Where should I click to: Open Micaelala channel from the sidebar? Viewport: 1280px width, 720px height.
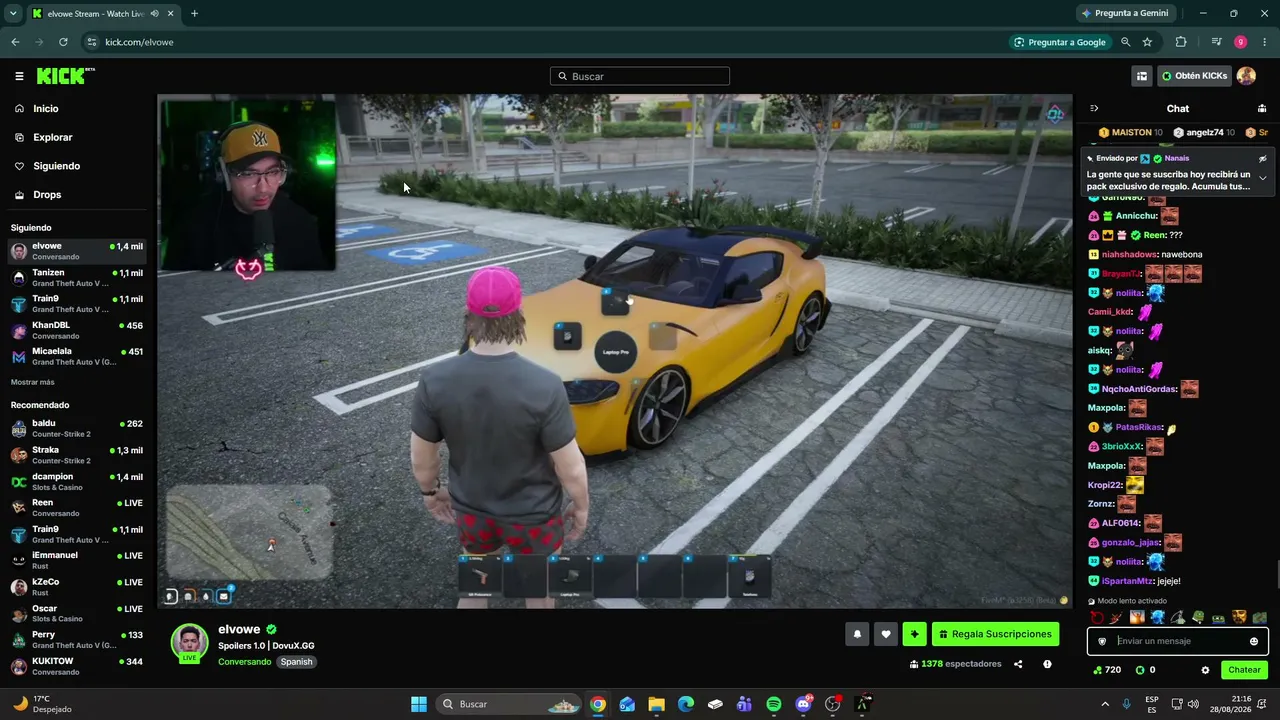[x=78, y=356]
